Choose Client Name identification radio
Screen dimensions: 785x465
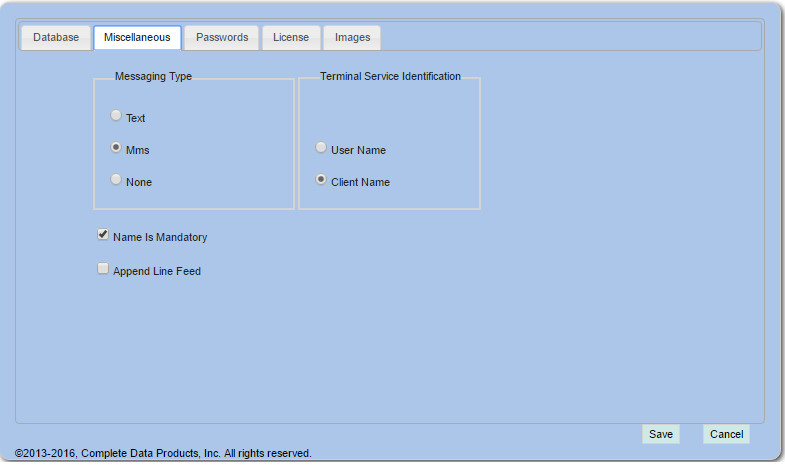pos(321,180)
